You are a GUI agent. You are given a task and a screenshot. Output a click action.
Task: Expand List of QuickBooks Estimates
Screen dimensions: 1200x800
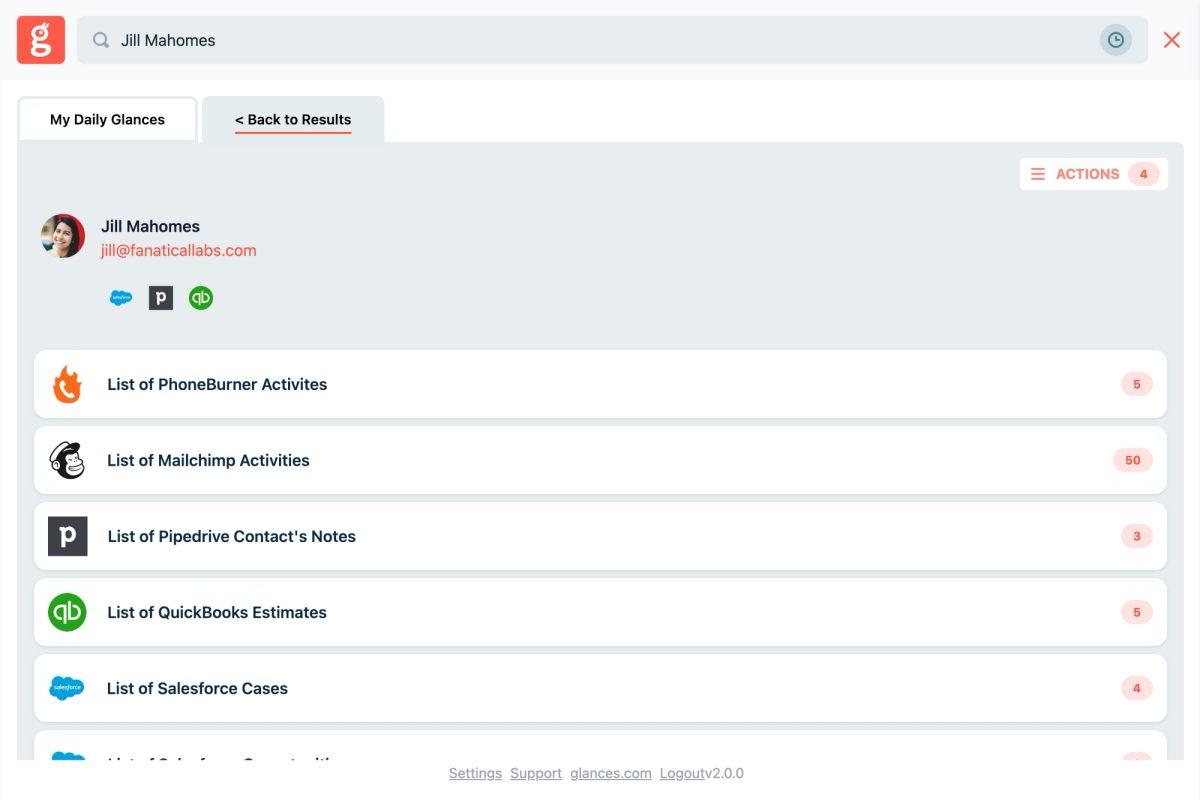(x=600, y=612)
